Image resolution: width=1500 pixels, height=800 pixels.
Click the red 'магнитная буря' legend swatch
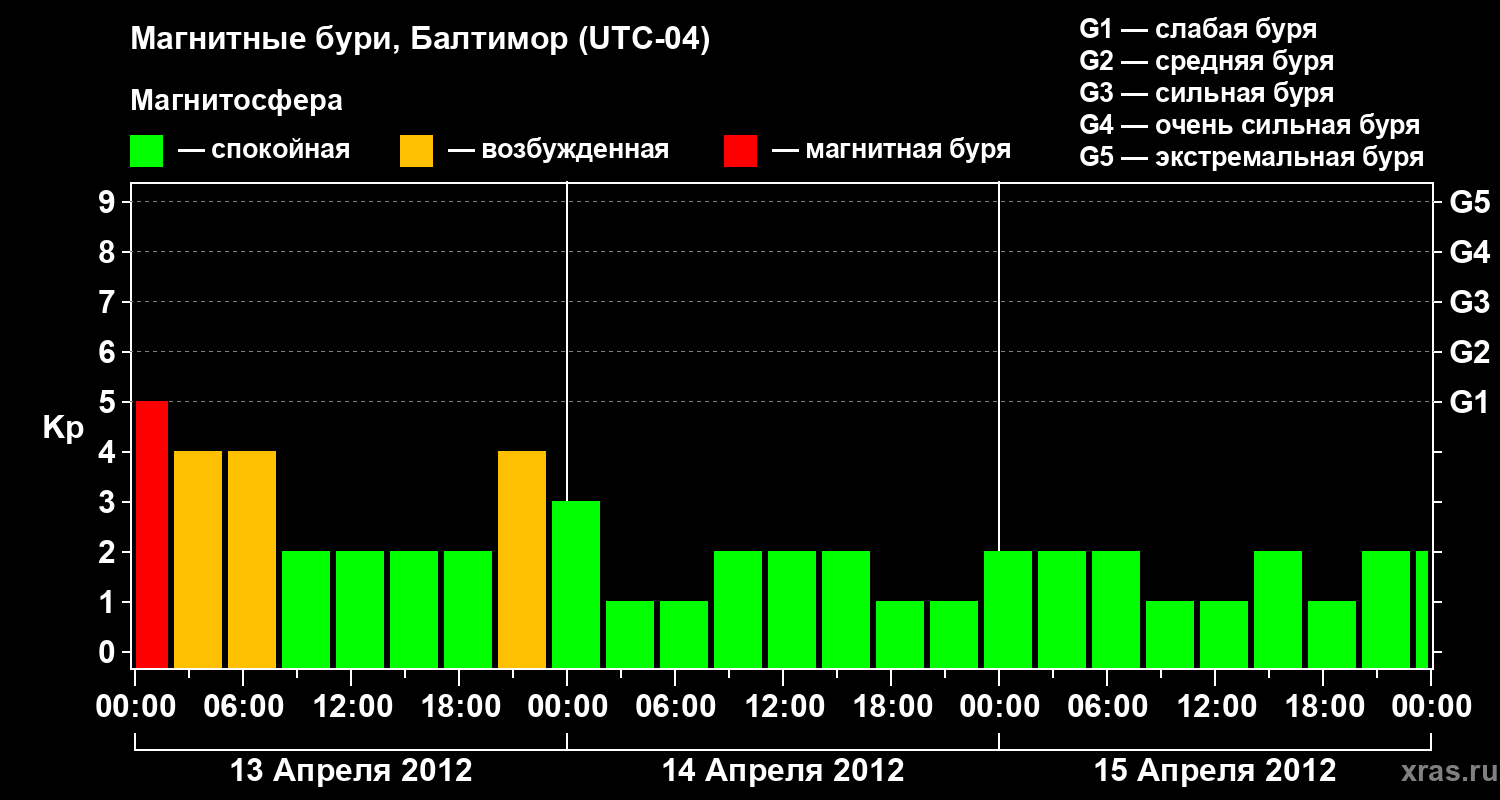click(x=740, y=151)
